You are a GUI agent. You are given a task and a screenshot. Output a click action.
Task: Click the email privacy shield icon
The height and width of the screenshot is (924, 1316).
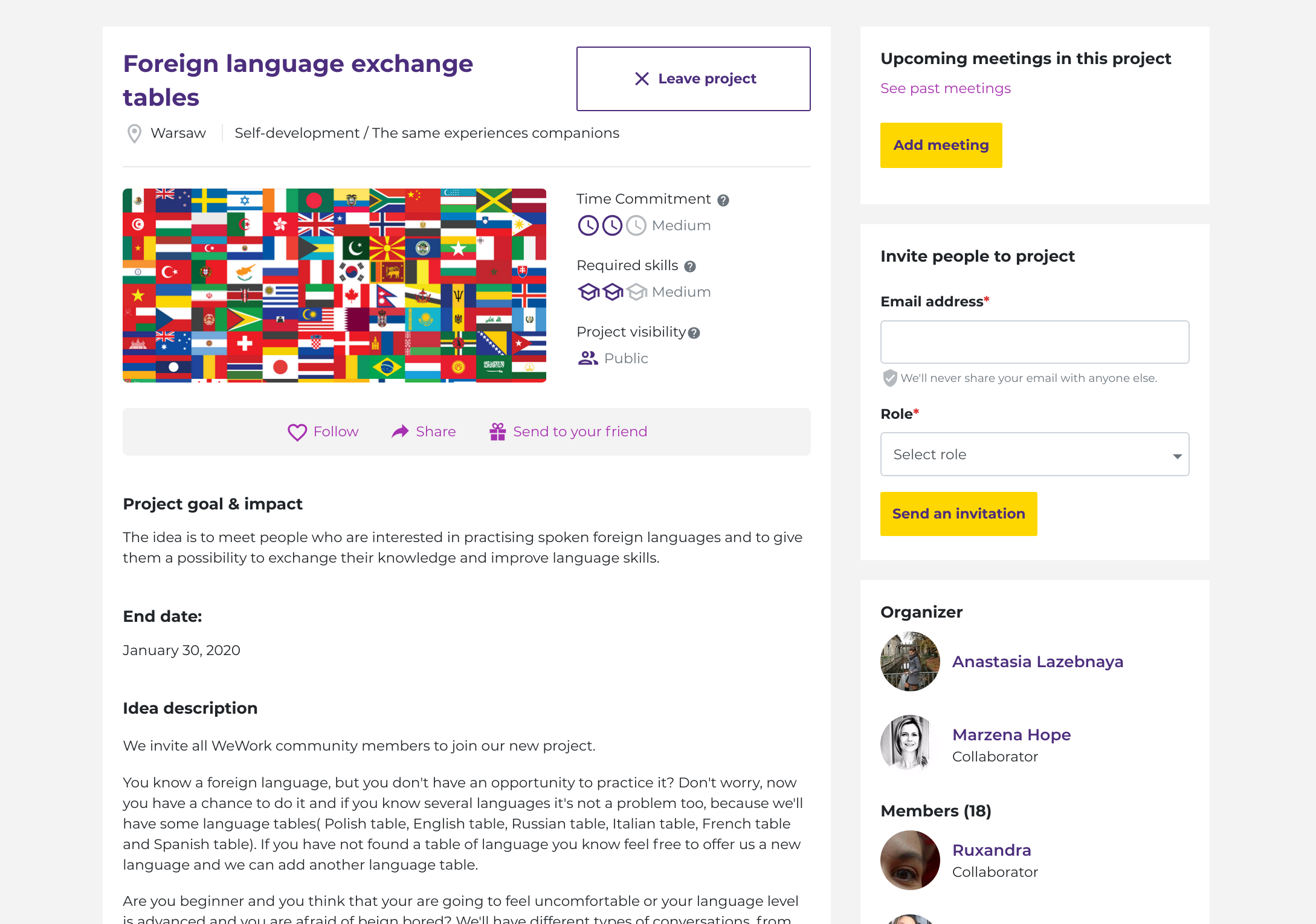[889, 378]
